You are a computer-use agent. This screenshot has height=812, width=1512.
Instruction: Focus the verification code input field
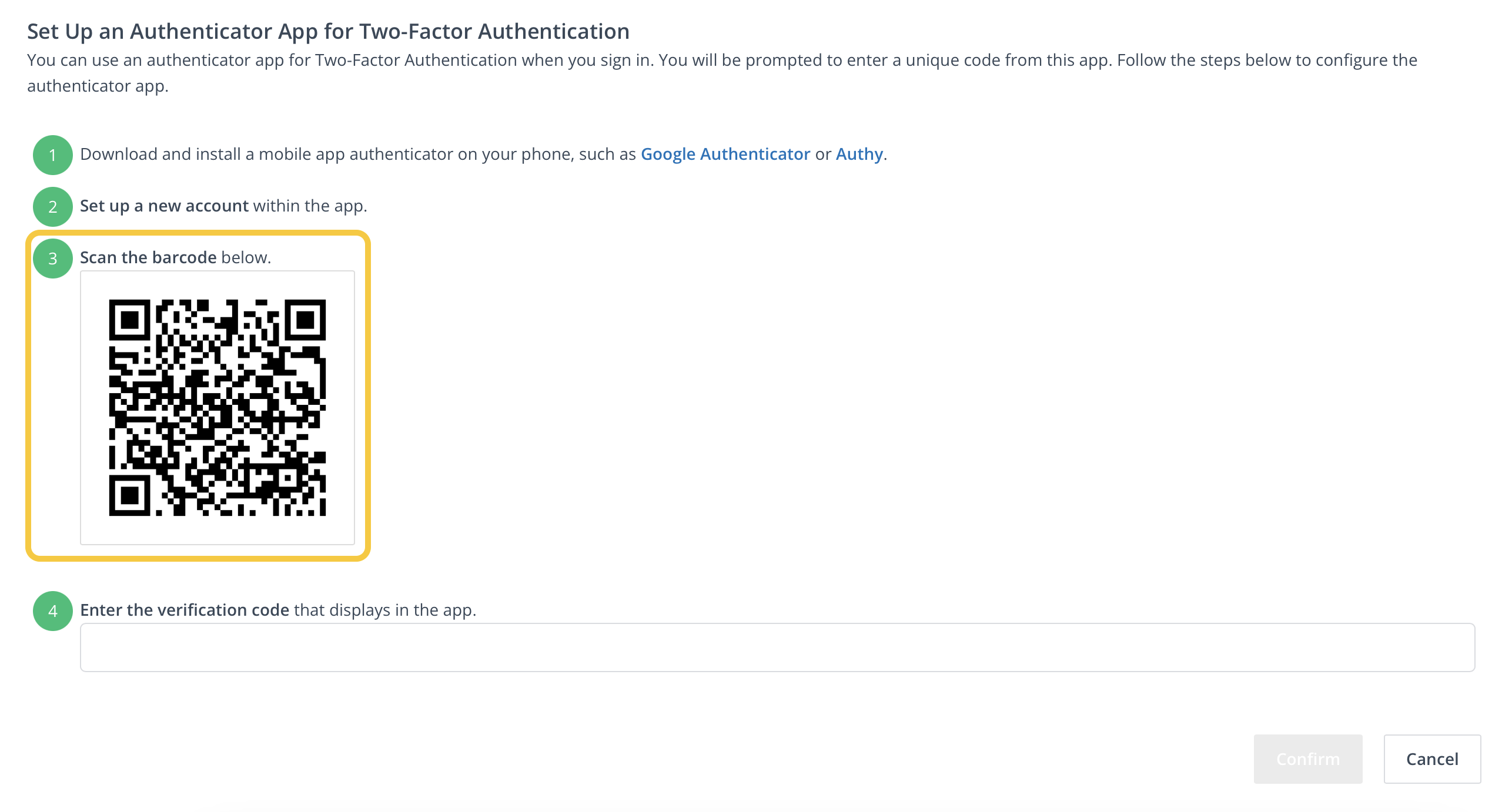(x=777, y=647)
